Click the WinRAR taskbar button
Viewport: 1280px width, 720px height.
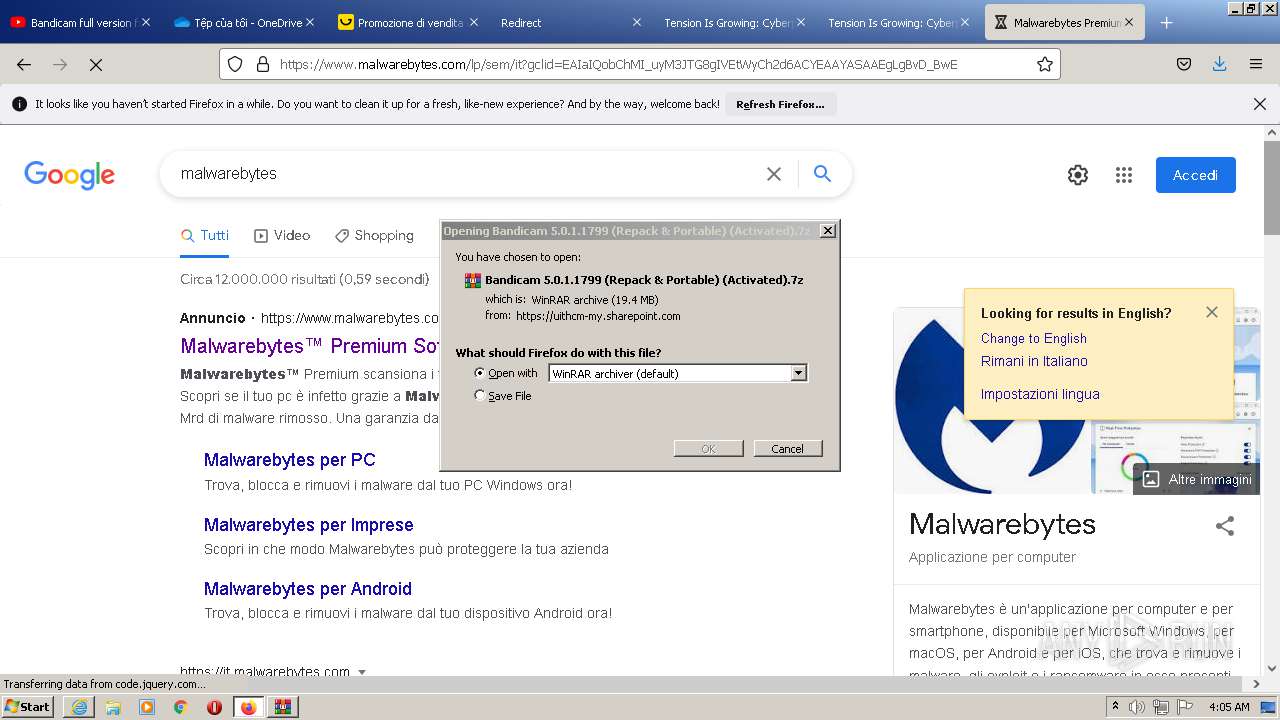[x=283, y=707]
